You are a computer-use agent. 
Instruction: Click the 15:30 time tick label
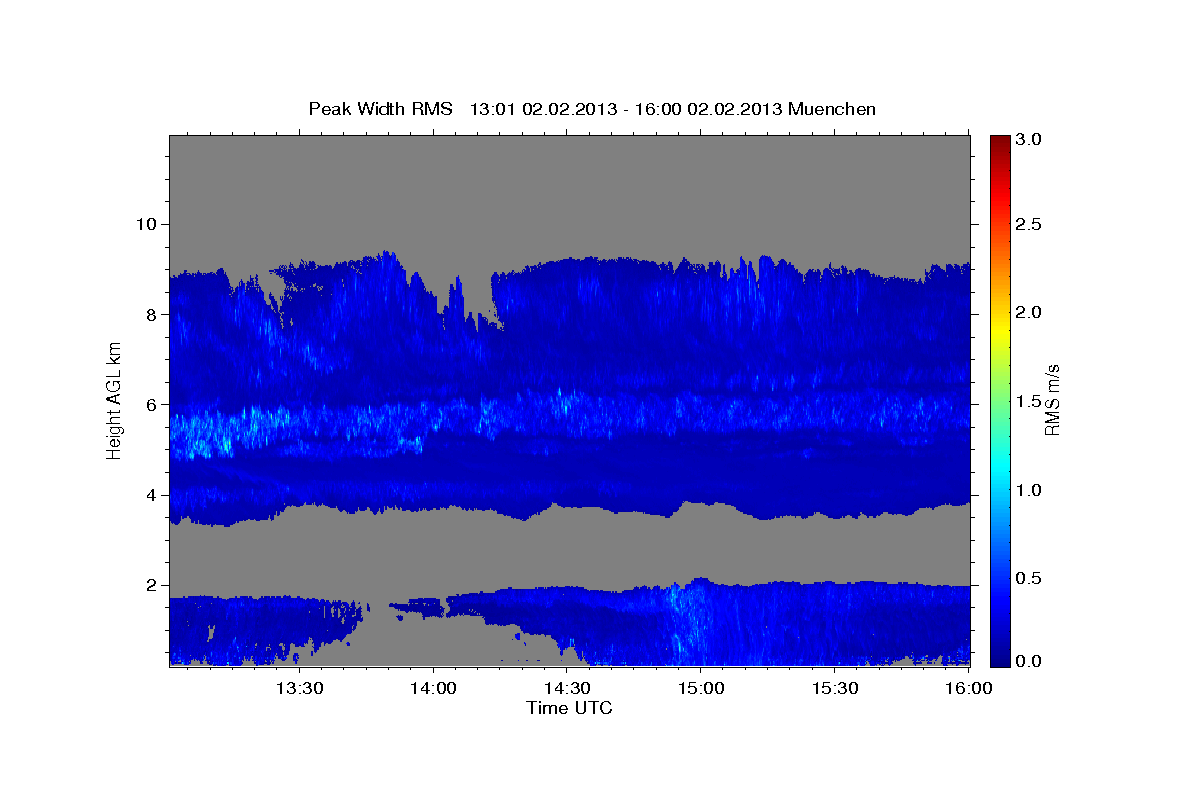click(x=835, y=688)
